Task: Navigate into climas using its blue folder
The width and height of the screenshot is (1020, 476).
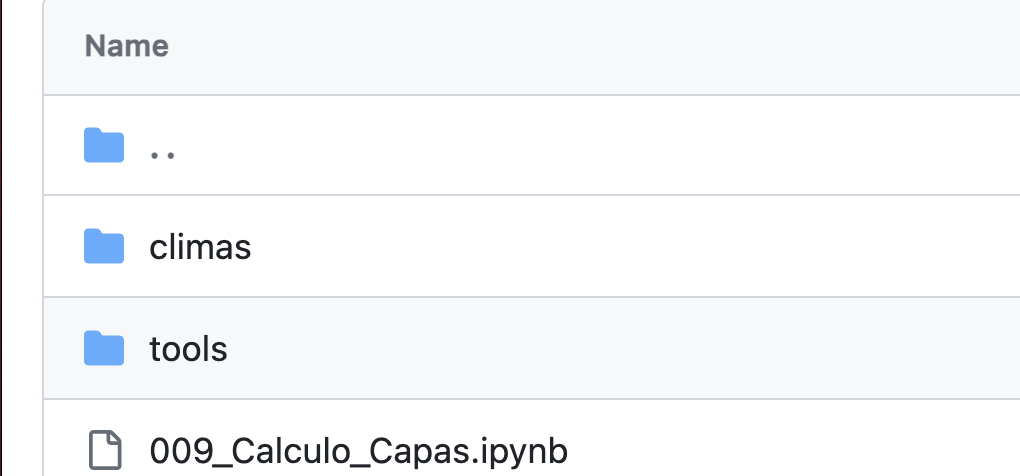Action: pyautogui.click(x=104, y=246)
